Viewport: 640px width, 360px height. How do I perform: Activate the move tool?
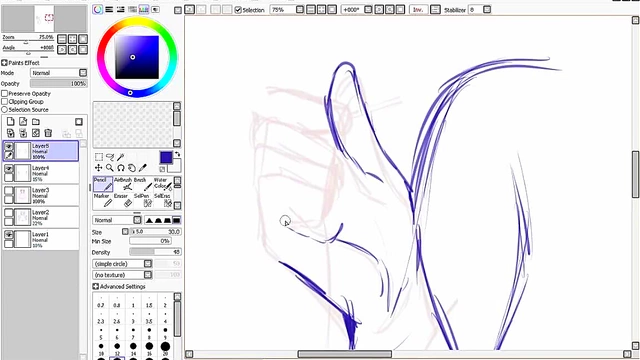click(99, 168)
